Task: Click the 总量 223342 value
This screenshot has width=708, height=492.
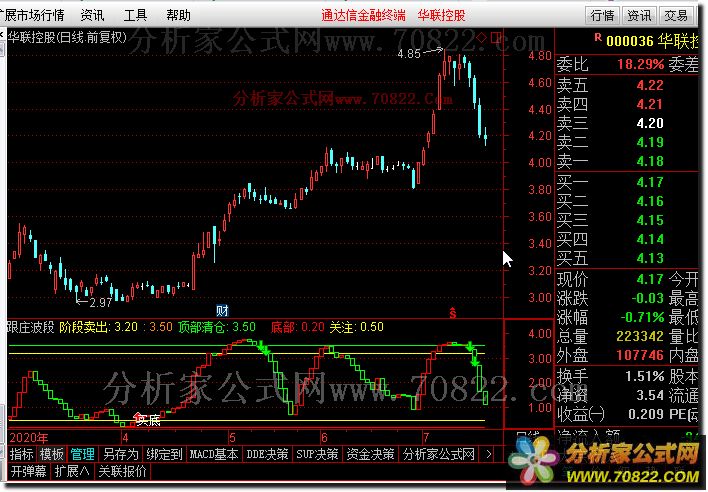Action: pyautogui.click(x=640, y=336)
